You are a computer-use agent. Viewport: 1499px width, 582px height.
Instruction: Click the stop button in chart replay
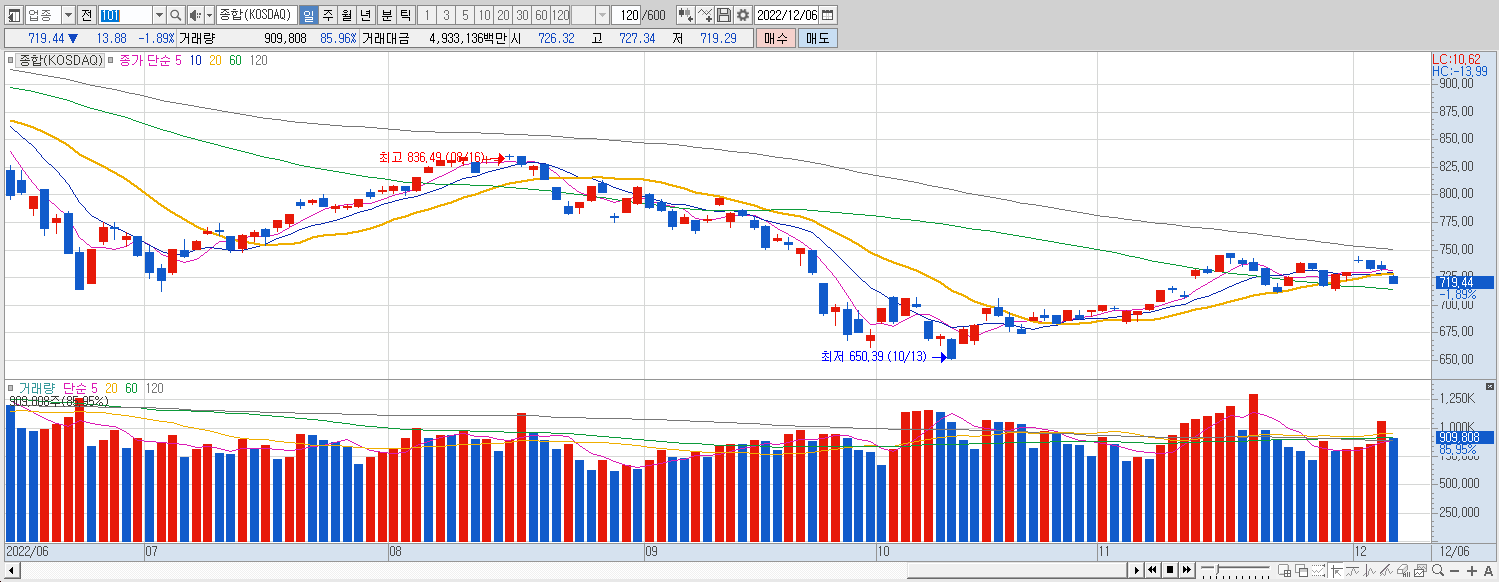pyautogui.click(x=1170, y=570)
